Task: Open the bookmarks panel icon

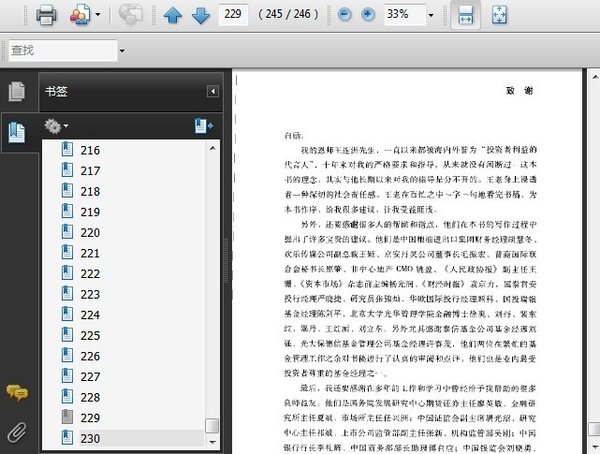Action: (16, 132)
